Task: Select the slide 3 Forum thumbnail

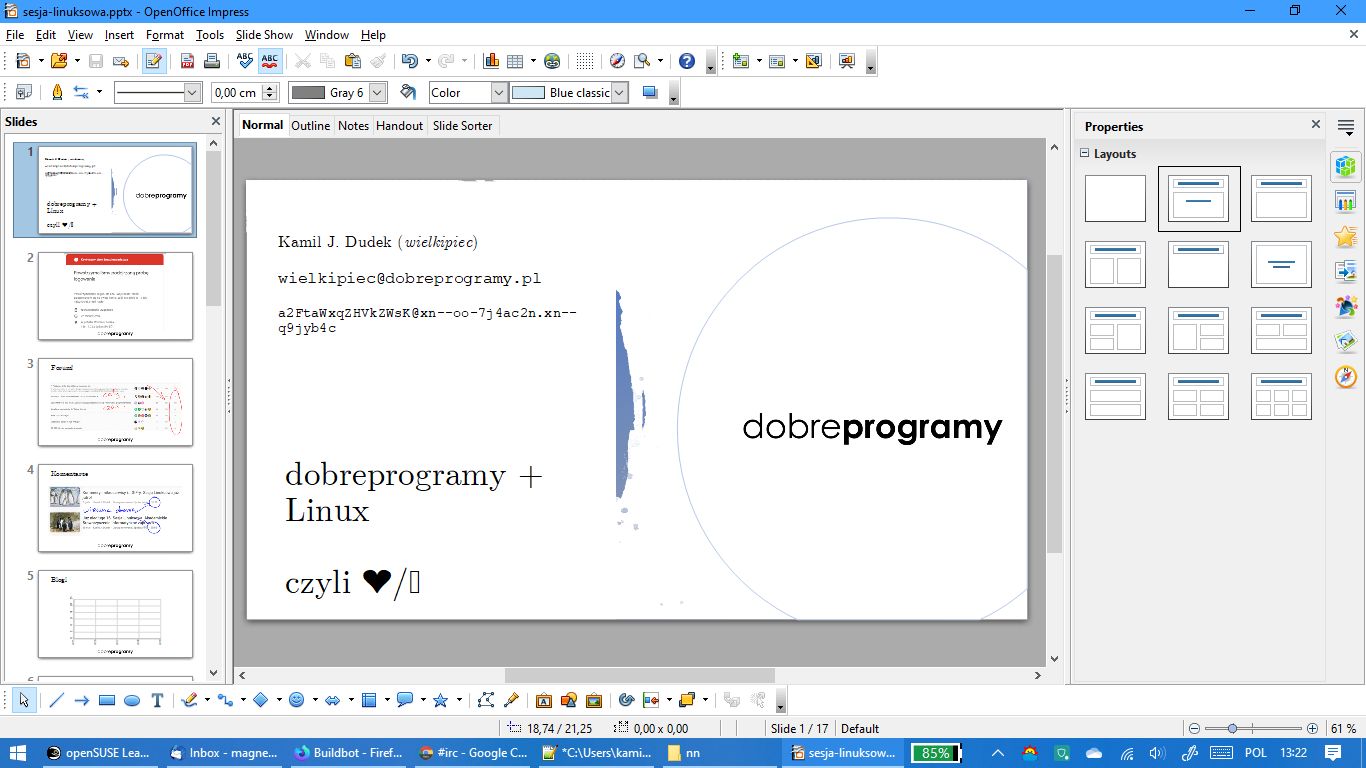Action: point(115,401)
